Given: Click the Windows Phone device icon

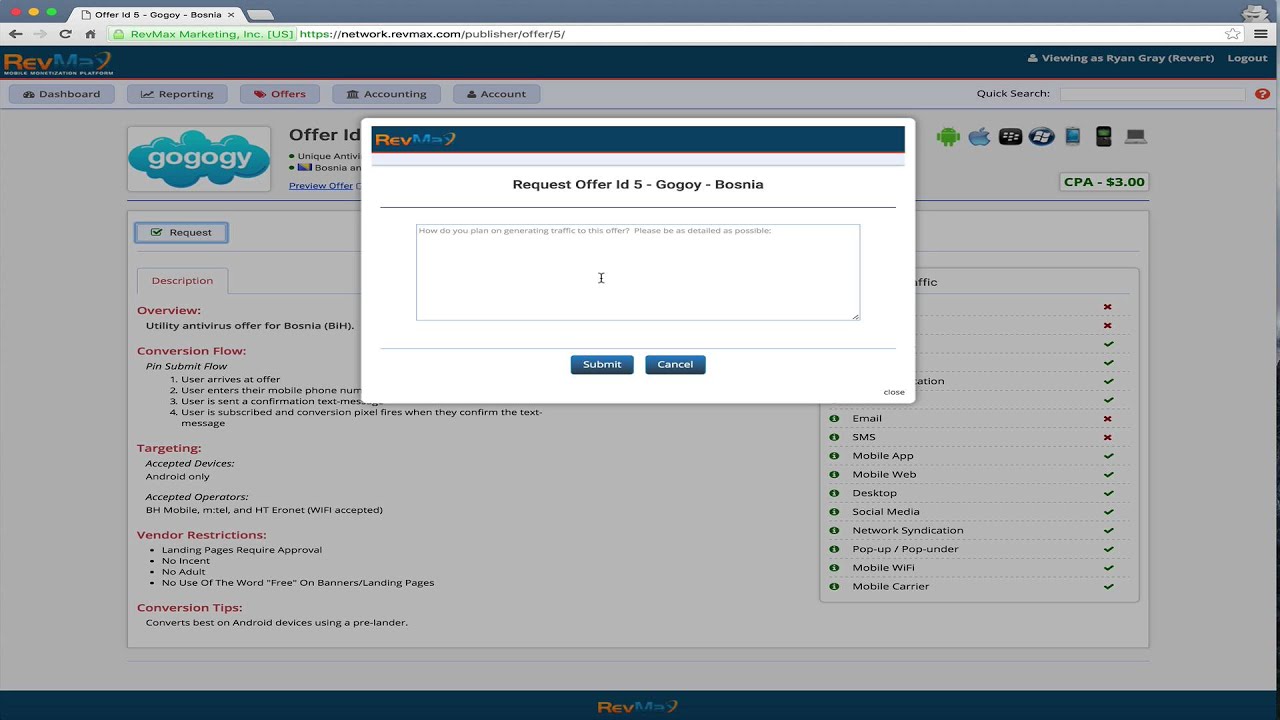Looking at the screenshot, I should (x=1042, y=137).
